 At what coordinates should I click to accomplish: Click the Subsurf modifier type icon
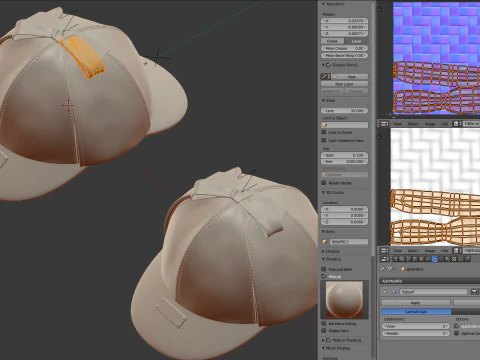pos(394,292)
